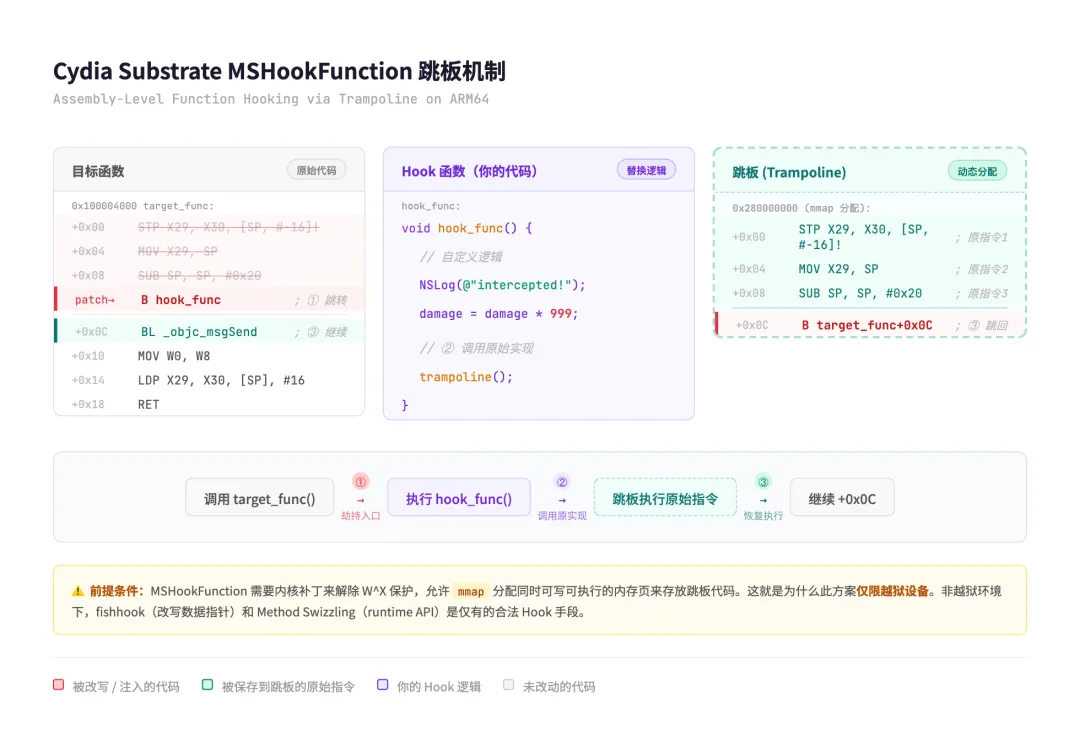Click the 原始代码 badge
Screen dimensions: 1080x747
(316, 170)
